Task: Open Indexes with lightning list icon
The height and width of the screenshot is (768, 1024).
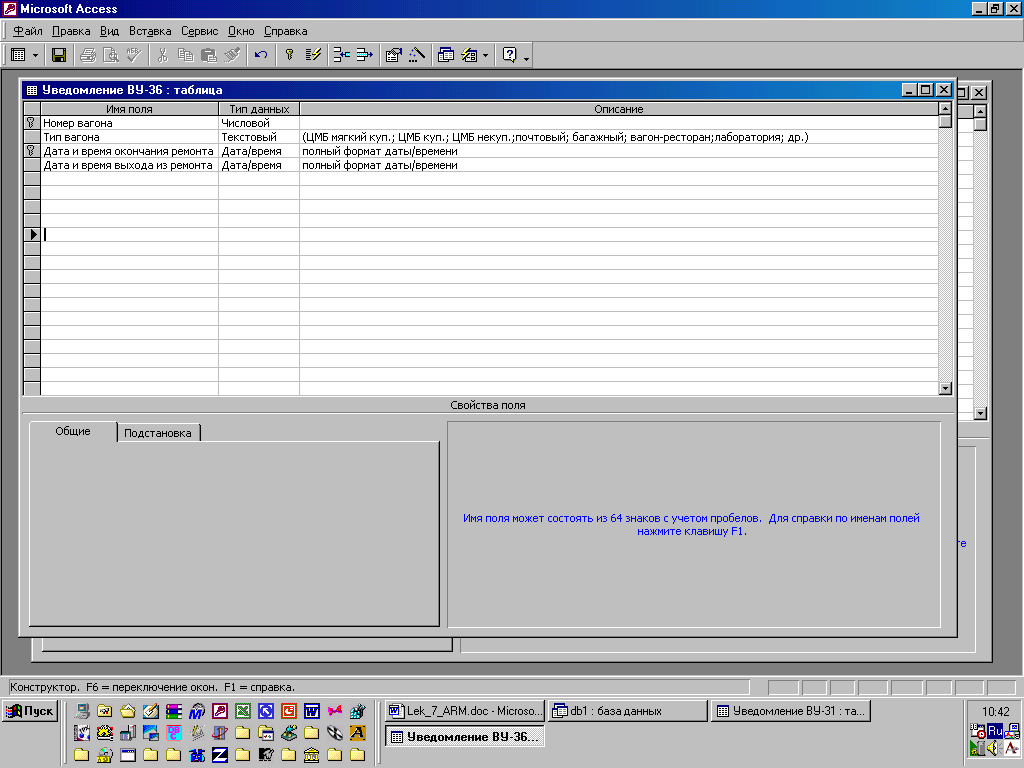Action: point(313,56)
